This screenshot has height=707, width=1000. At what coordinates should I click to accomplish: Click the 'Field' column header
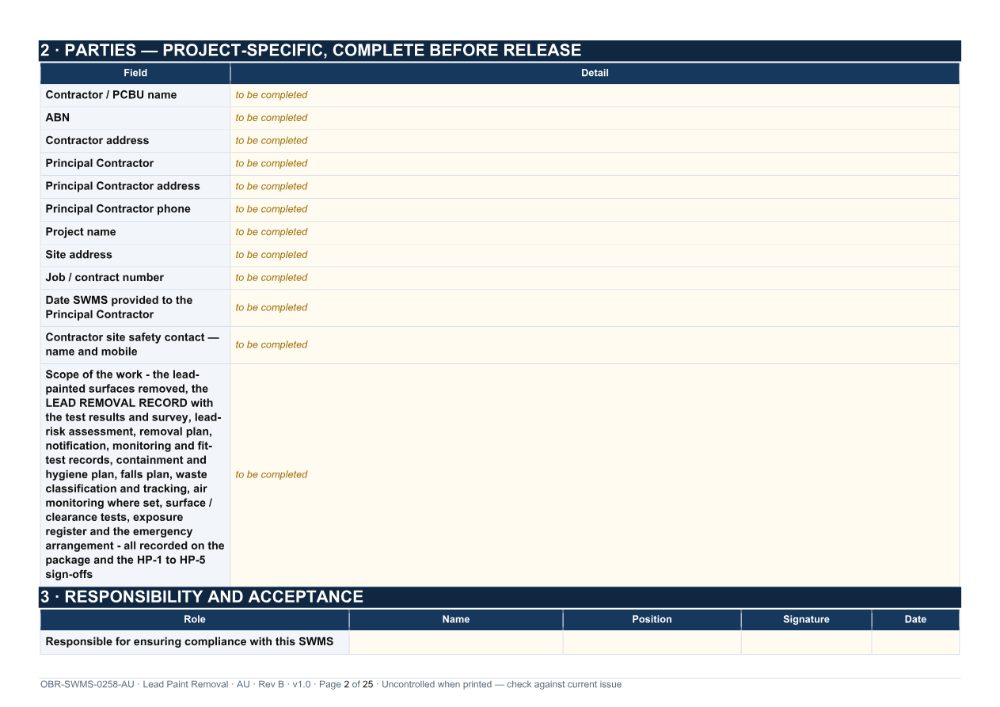point(135,73)
